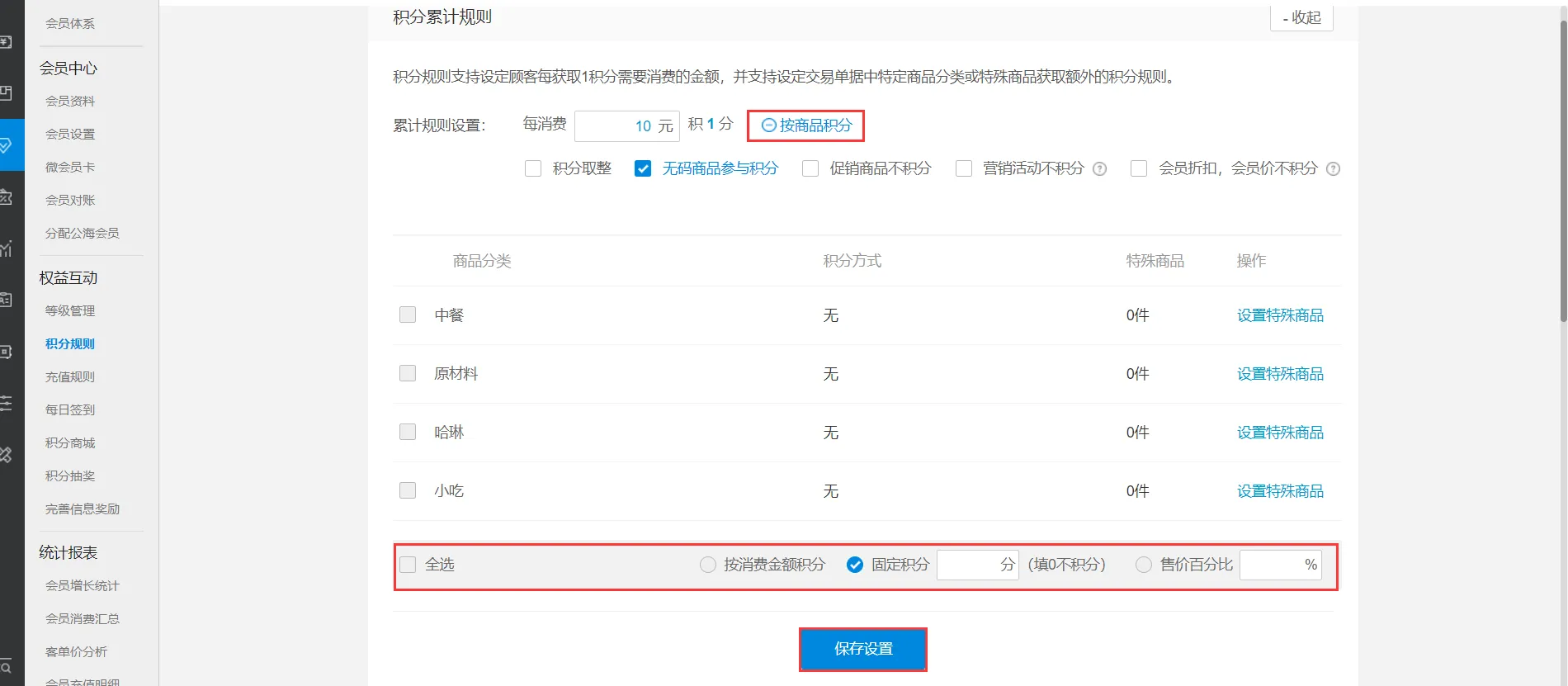Tick the 促销商品不积分 checkbox
The height and width of the screenshot is (686, 1568).
tap(810, 168)
